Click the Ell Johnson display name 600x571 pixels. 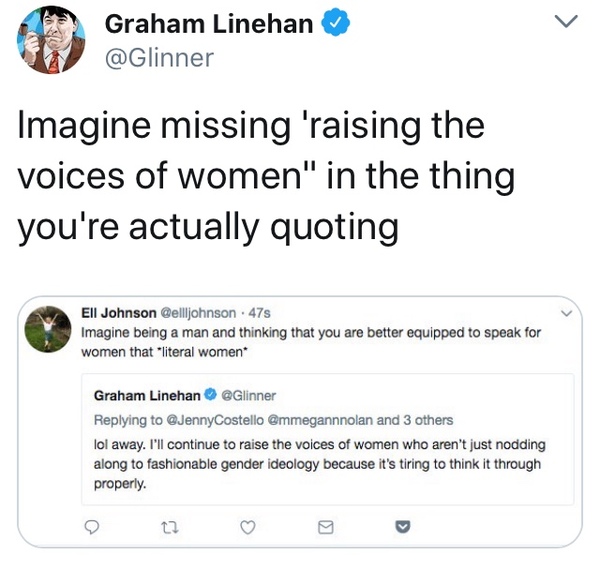coord(121,314)
